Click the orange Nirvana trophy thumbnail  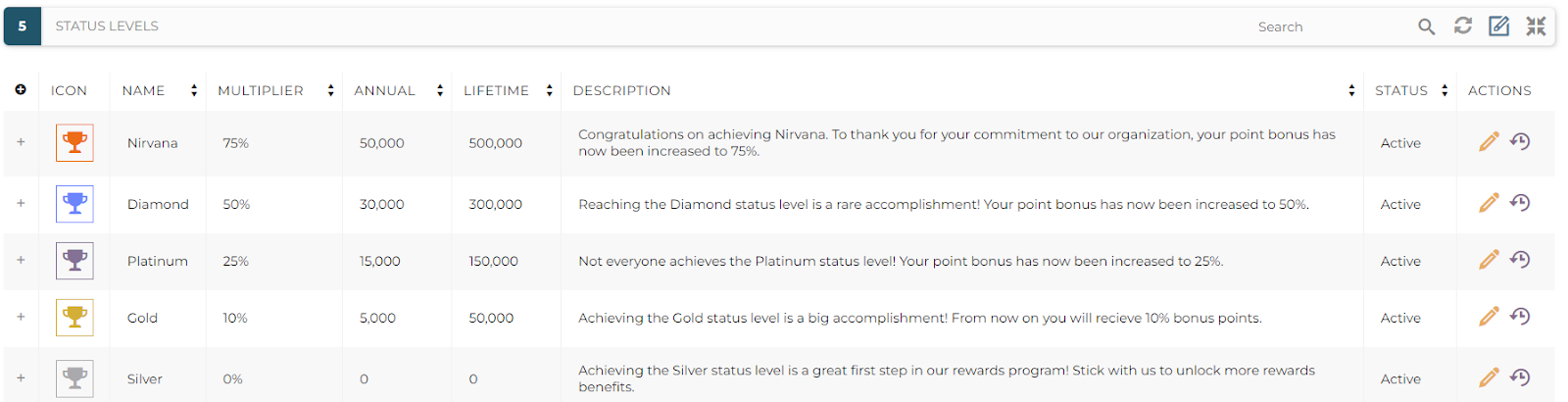tap(74, 143)
